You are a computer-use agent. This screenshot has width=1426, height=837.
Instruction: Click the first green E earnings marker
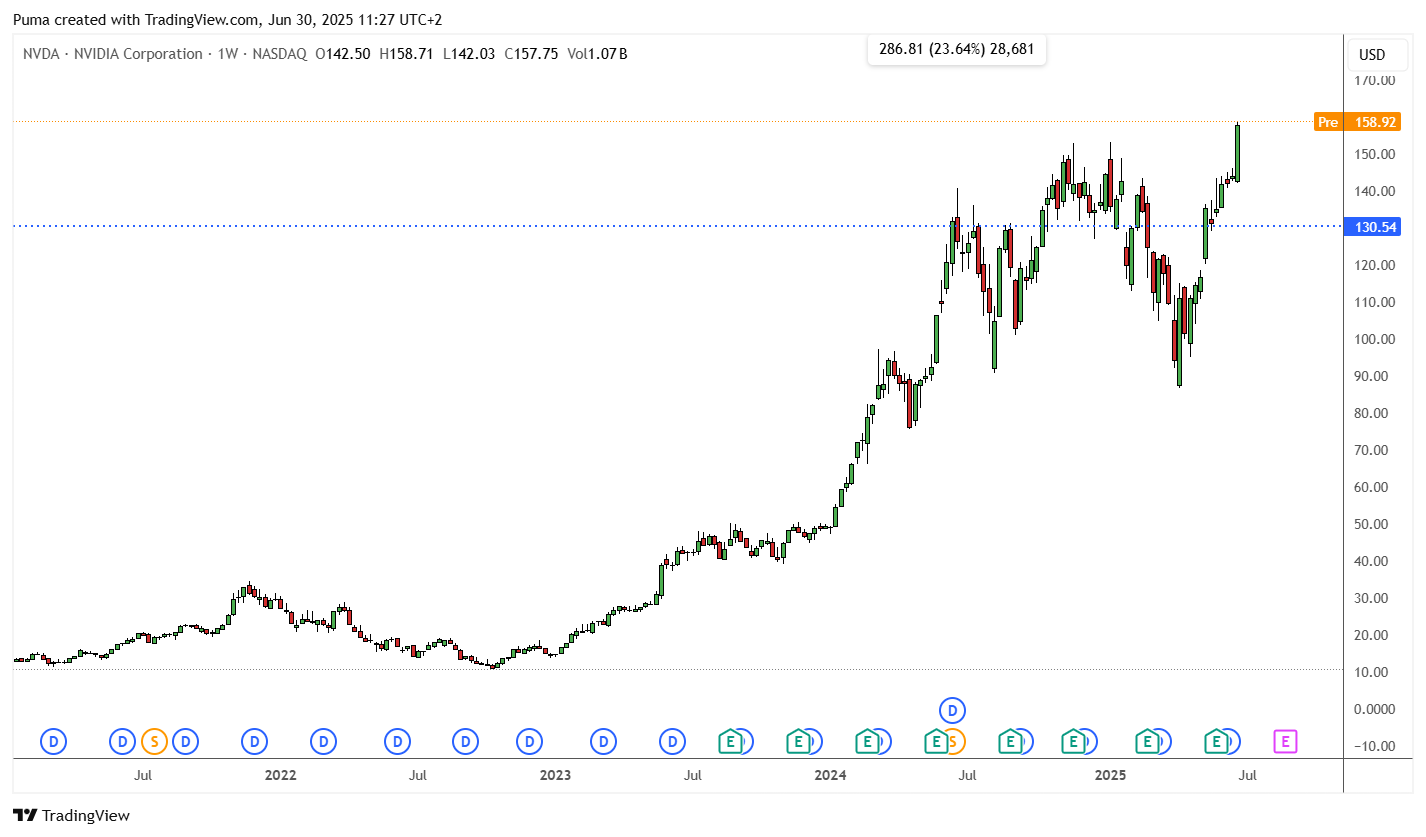pos(731,742)
